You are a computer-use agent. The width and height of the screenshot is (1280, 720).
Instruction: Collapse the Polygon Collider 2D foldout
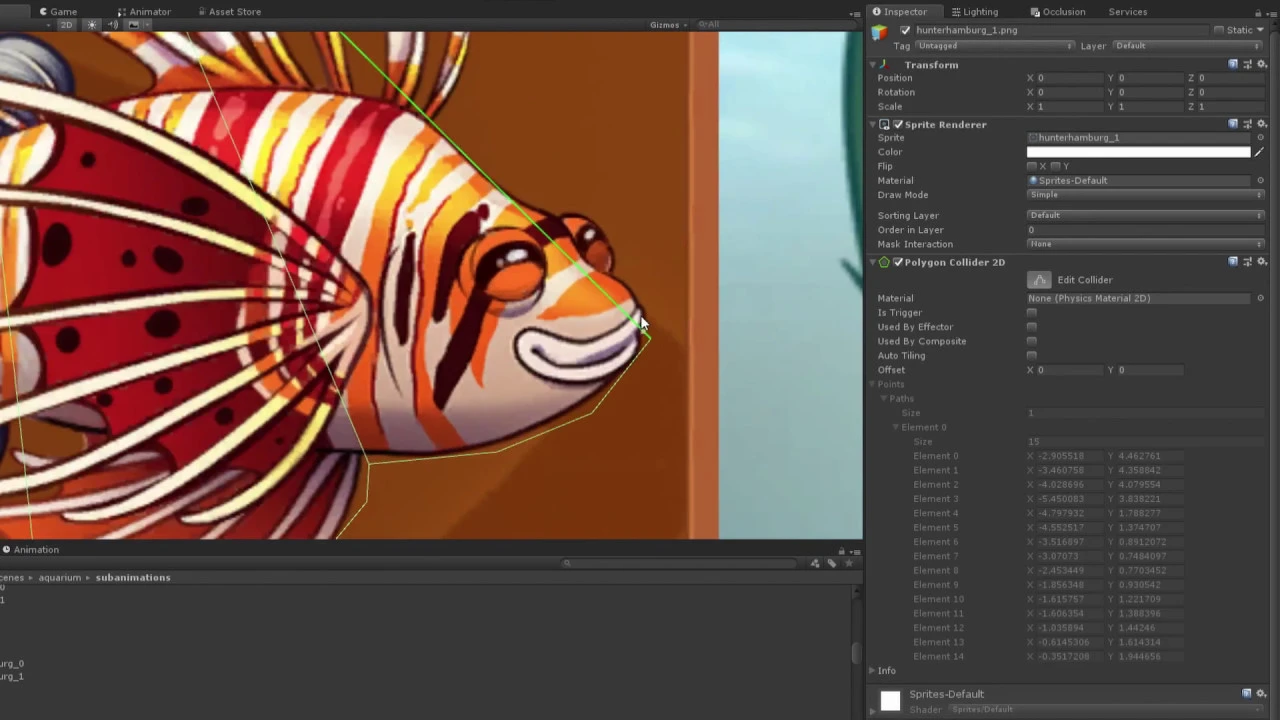pyautogui.click(x=872, y=262)
